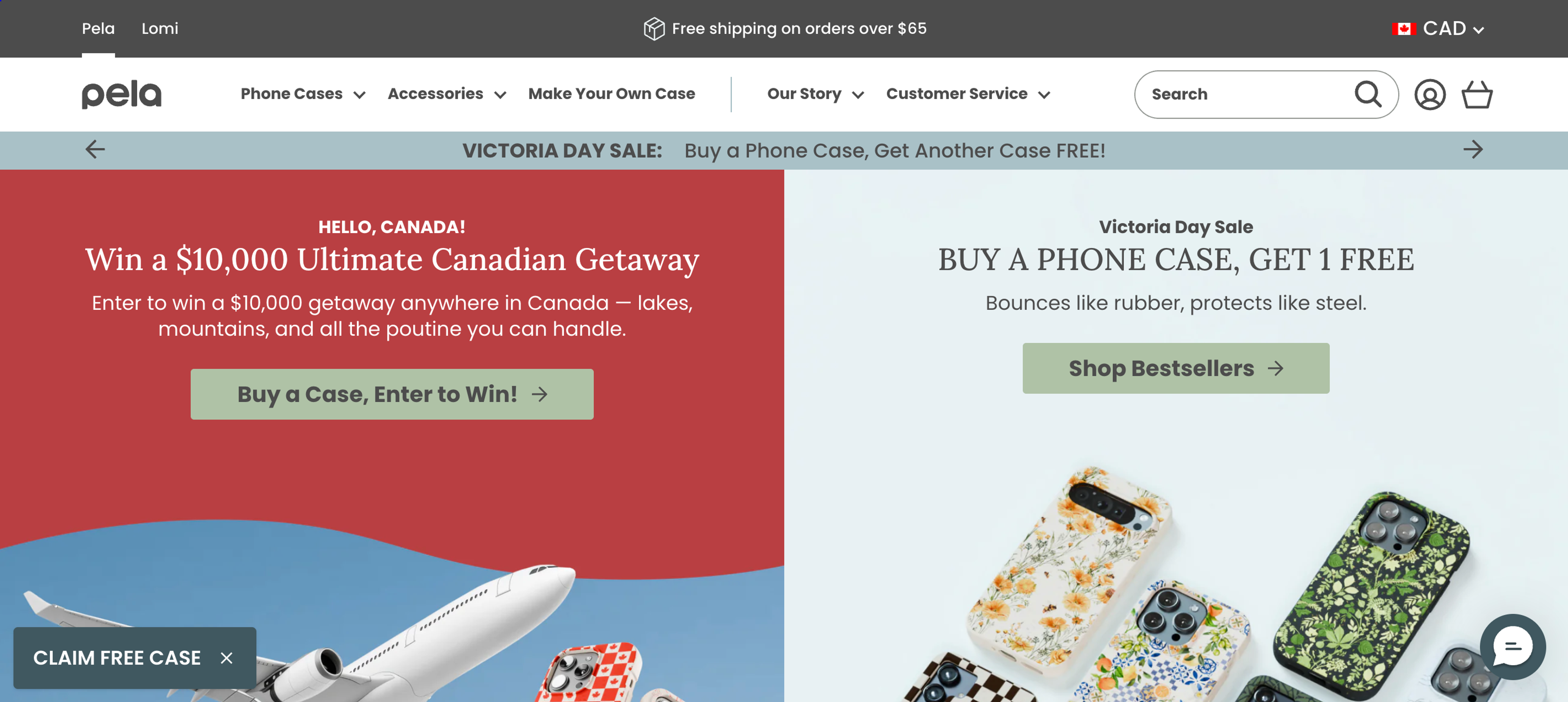Click the Shop Bestsellers button
The height and width of the screenshot is (702, 1568).
click(1176, 367)
